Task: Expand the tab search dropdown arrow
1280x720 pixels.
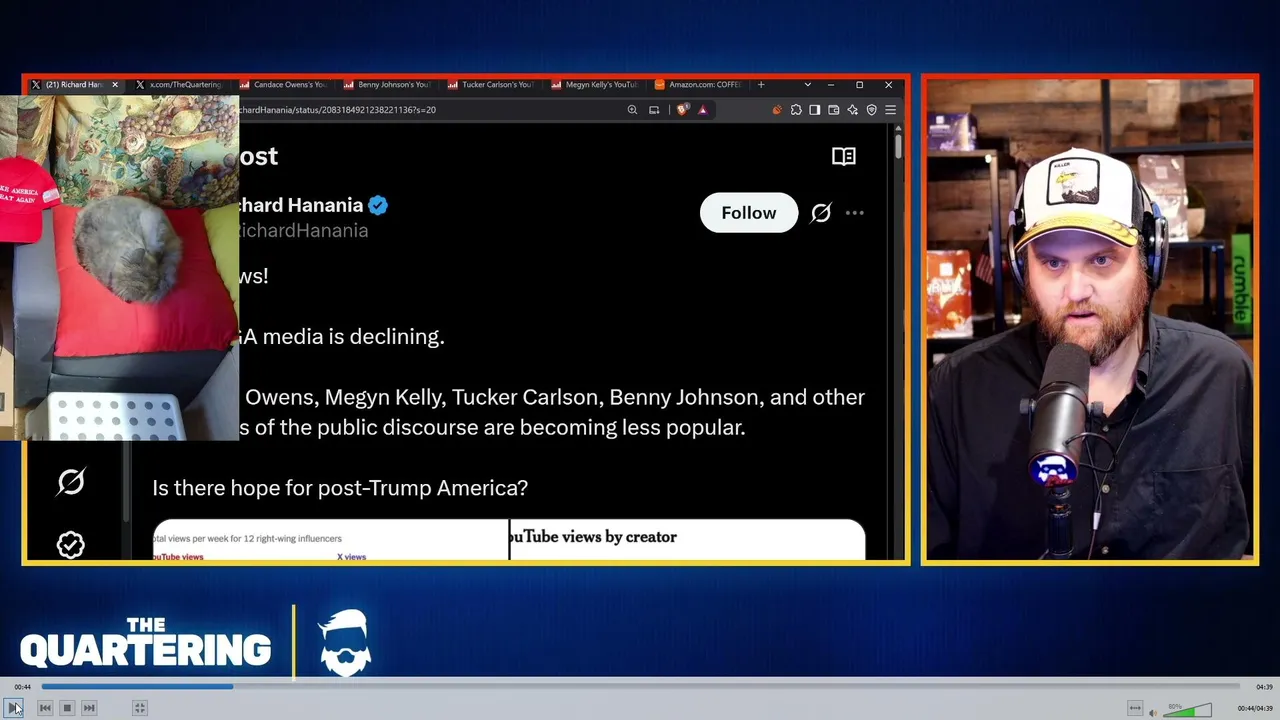Action: pos(808,85)
